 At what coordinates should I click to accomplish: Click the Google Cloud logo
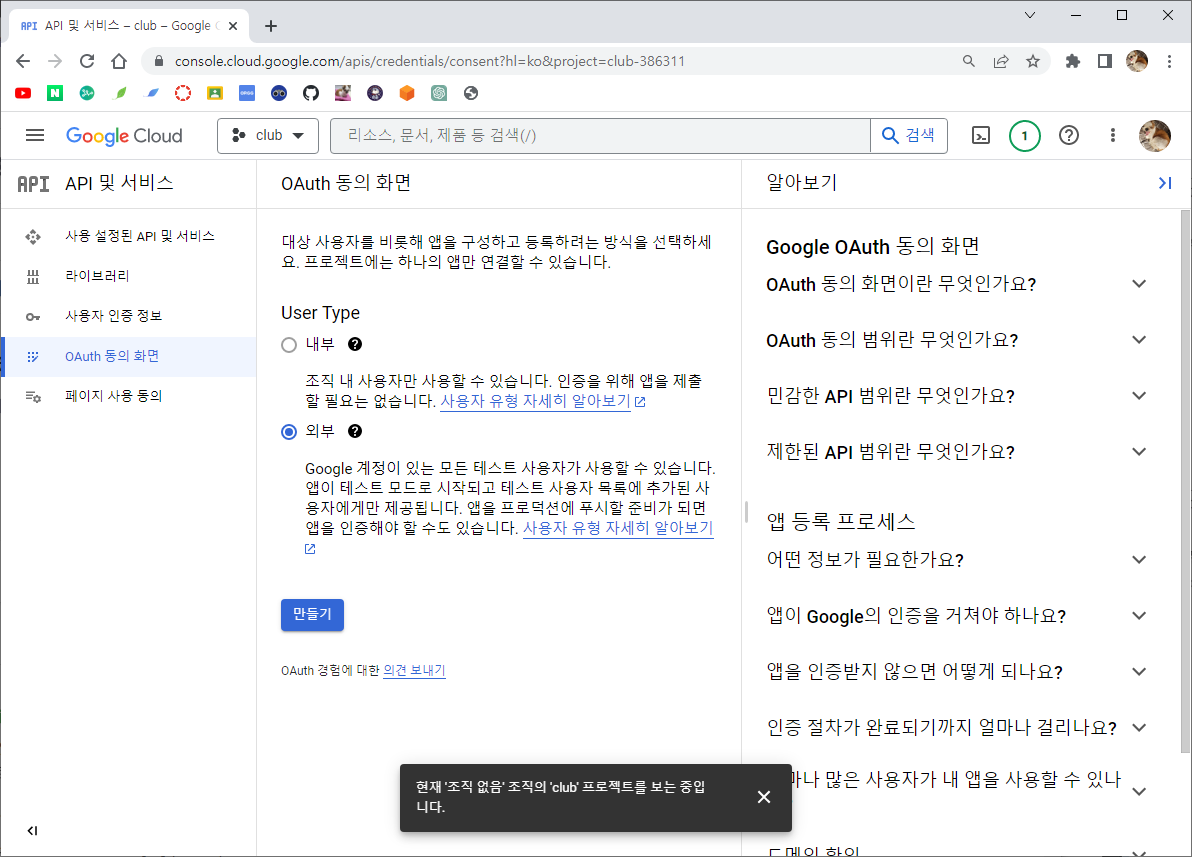[x=124, y=135]
